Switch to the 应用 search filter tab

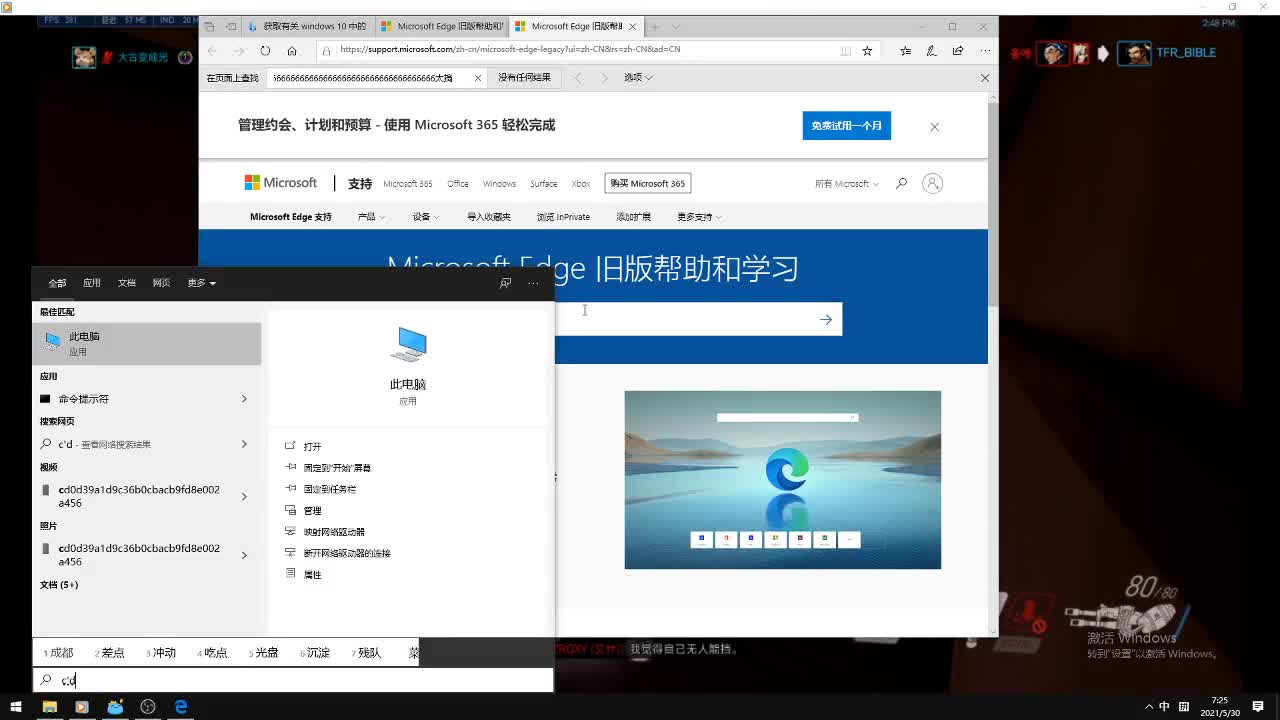click(x=92, y=283)
